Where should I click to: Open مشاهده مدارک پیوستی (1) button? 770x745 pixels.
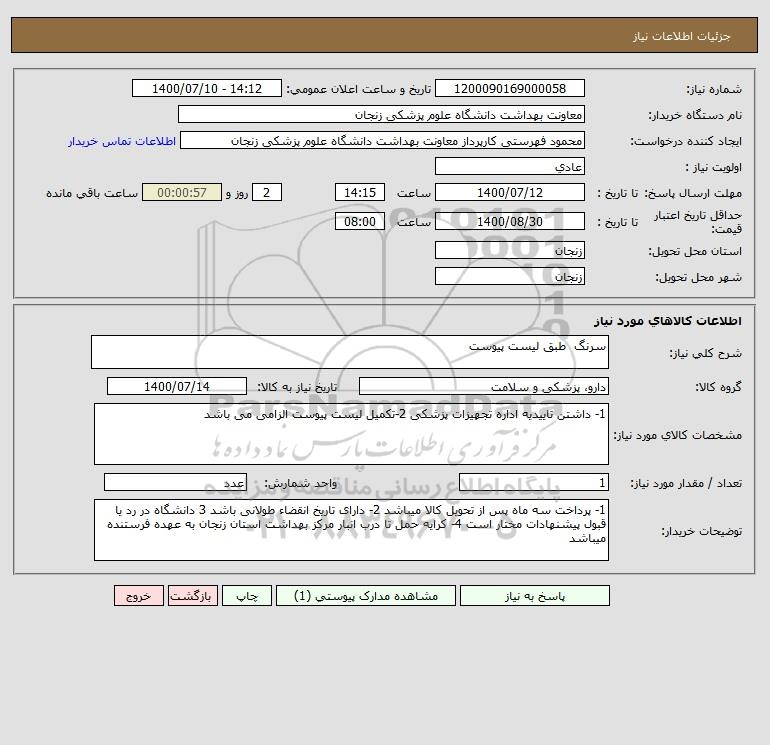click(365, 596)
